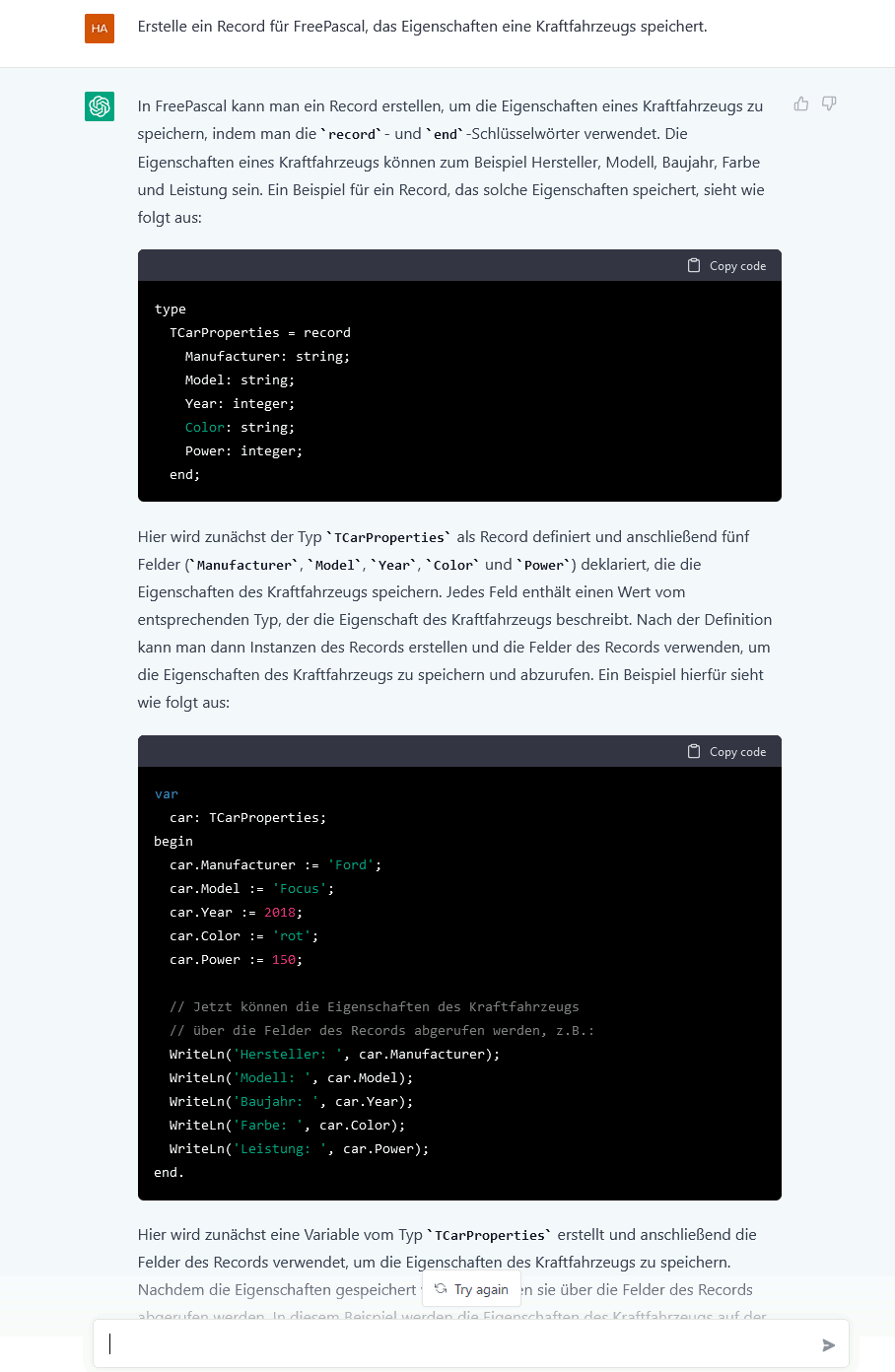Click clipboard icon above TCarProperties record code
Screen dimensions: 895x1372
coord(694,265)
